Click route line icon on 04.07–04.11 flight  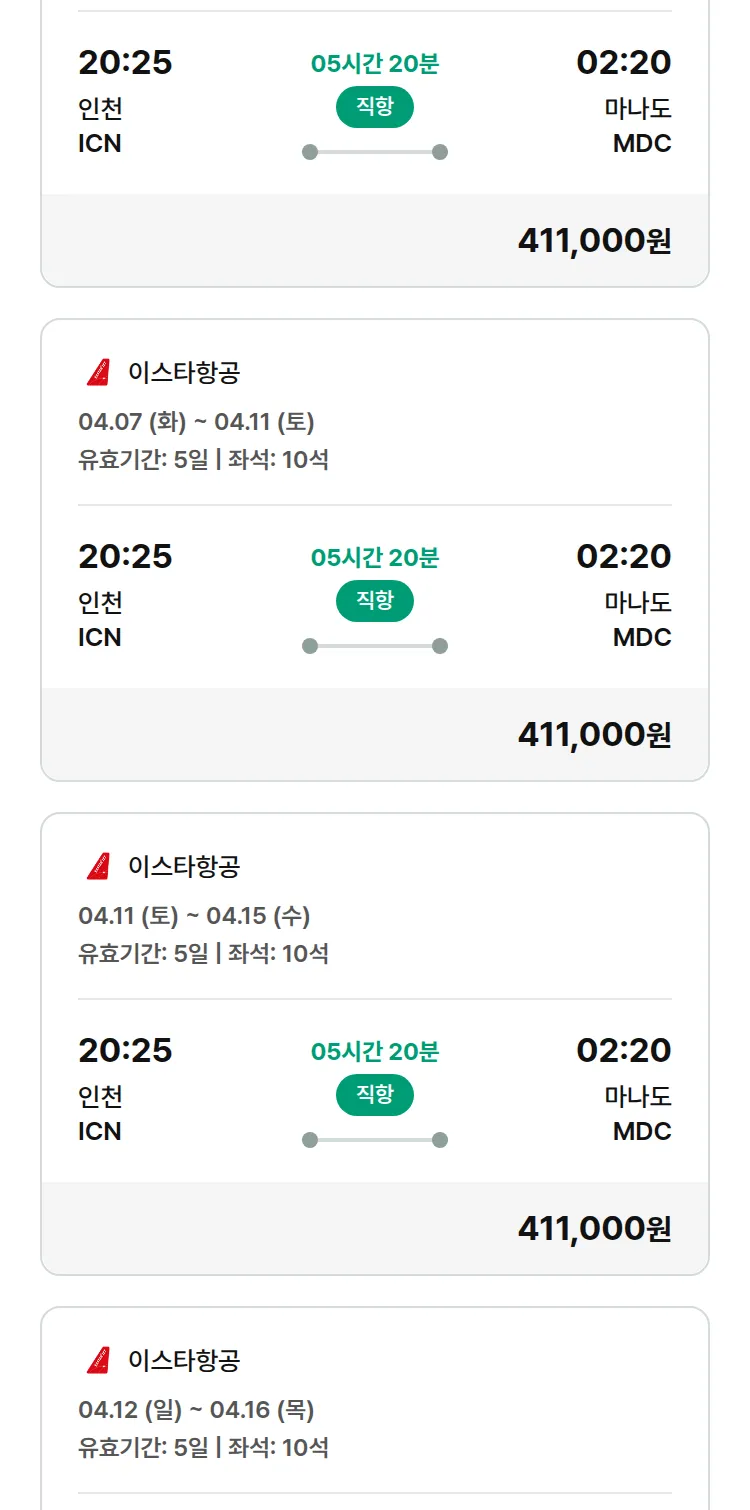[x=375, y=646]
